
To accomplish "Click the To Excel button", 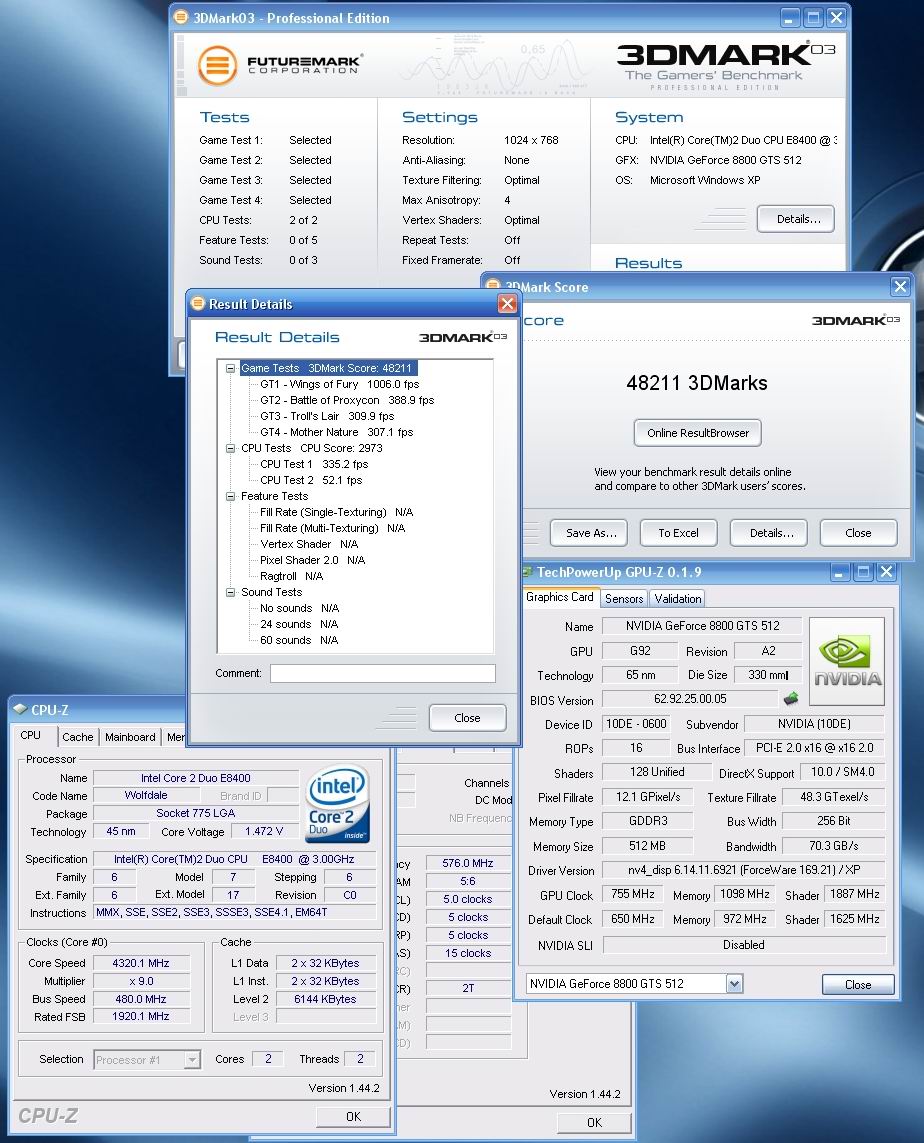I will pyautogui.click(x=678, y=533).
